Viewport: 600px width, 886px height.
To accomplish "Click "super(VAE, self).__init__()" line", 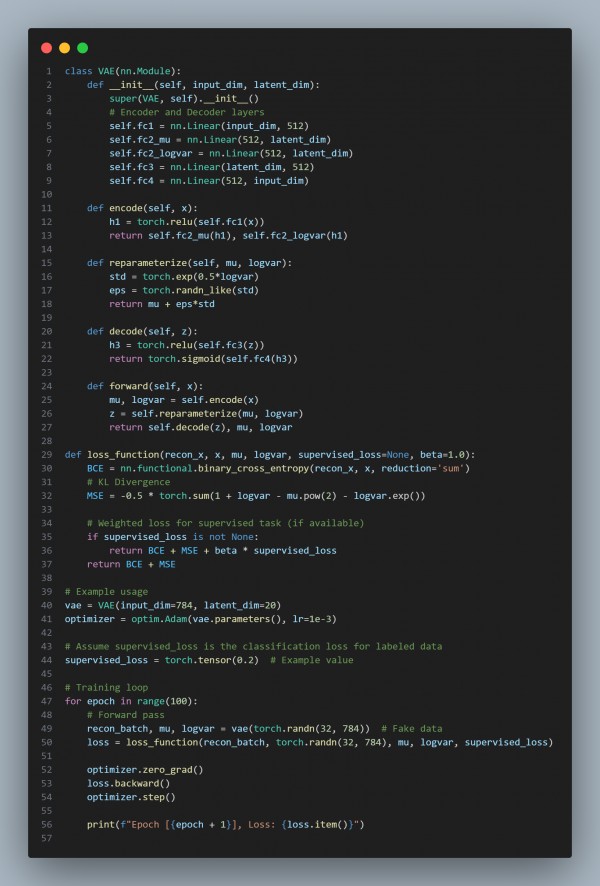I will coord(184,98).
